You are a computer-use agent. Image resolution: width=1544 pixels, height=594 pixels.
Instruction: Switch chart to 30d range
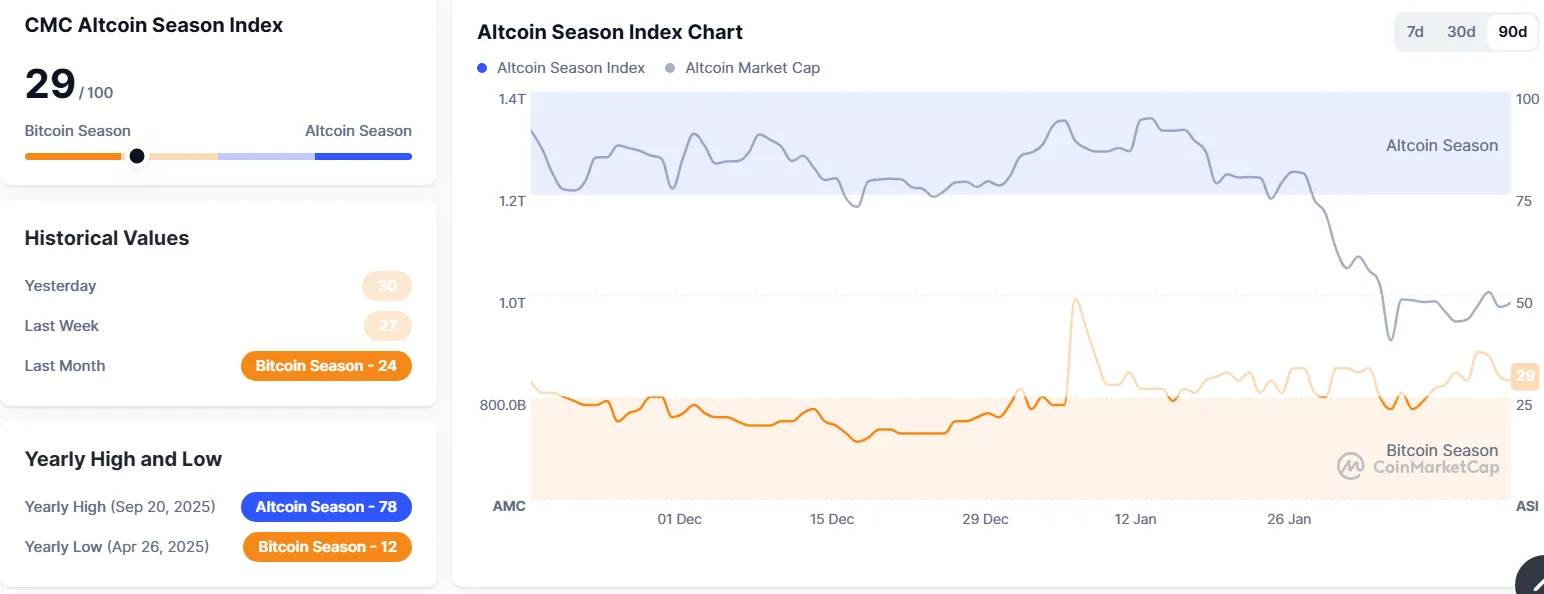tap(1461, 32)
